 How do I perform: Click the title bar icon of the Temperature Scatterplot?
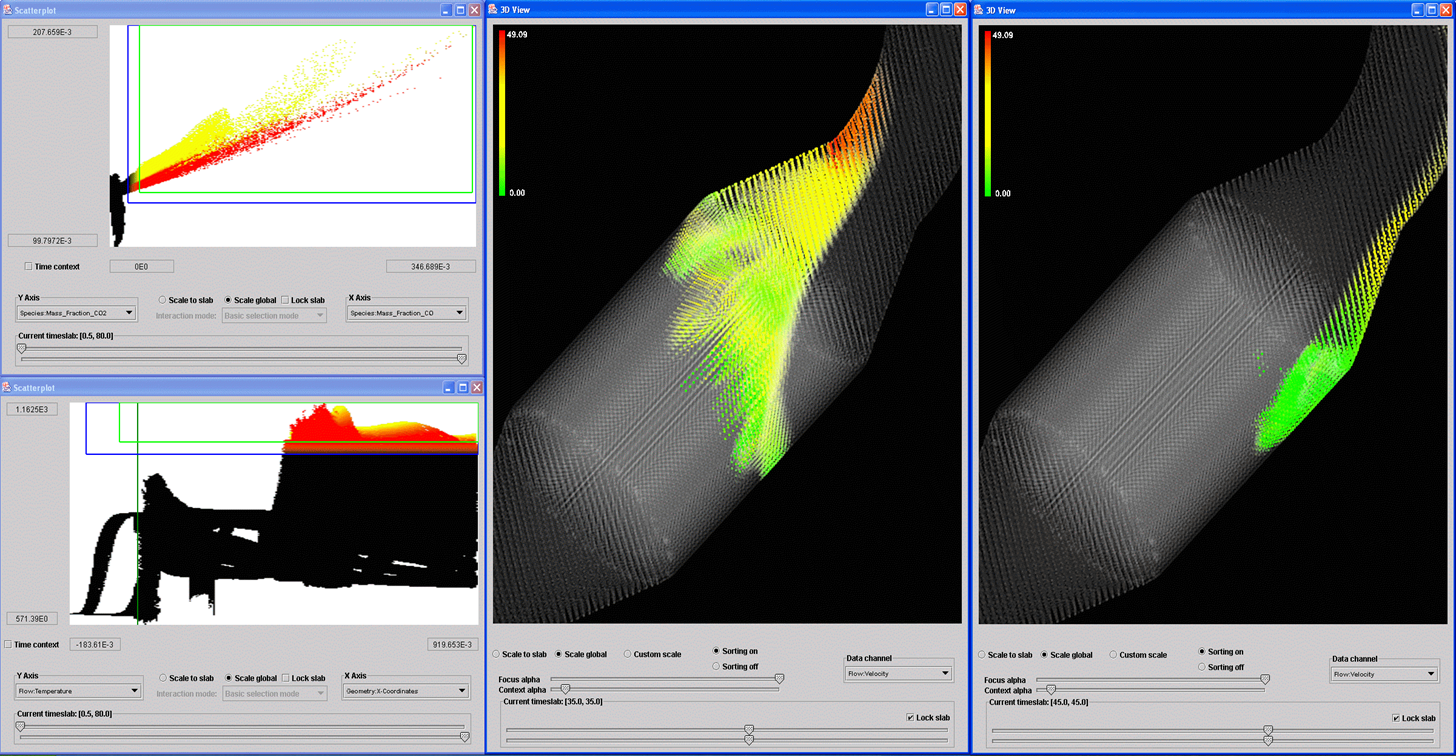pos(8,388)
